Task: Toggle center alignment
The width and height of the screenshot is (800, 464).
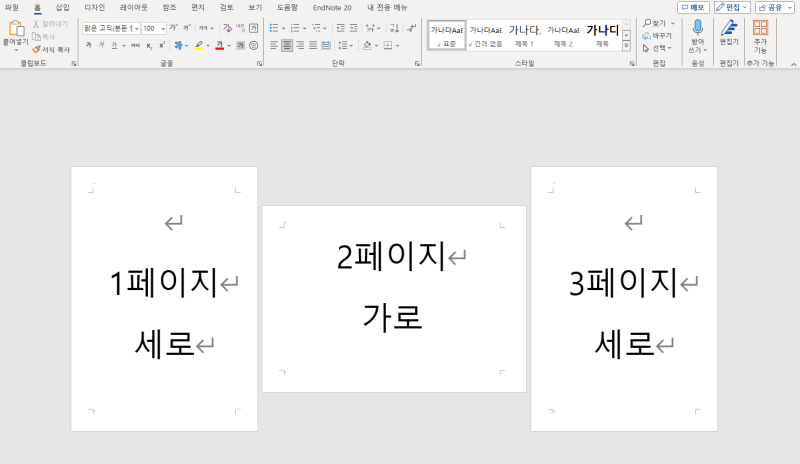Action: click(287, 45)
